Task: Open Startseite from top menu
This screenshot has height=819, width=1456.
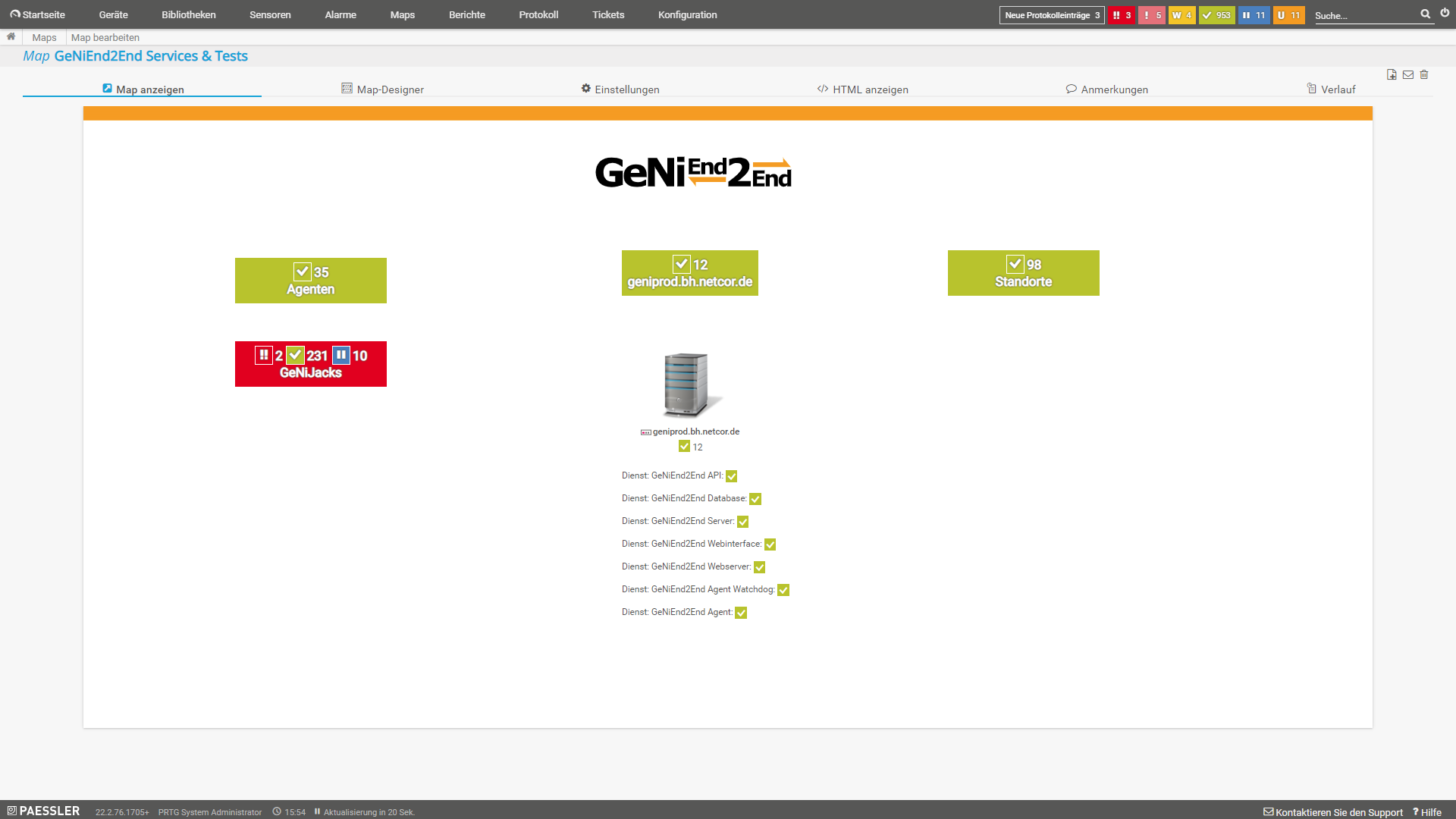Action: 37,14
